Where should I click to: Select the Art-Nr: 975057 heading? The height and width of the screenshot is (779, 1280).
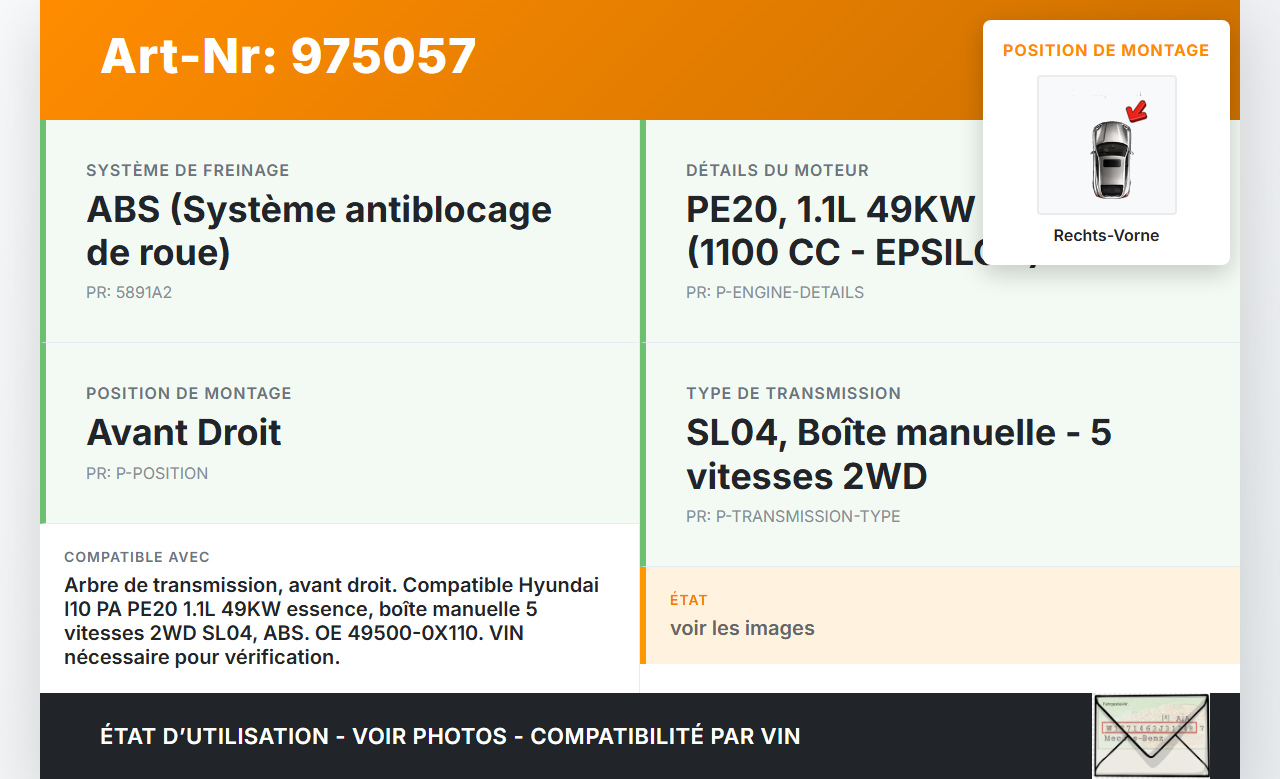point(288,56)
